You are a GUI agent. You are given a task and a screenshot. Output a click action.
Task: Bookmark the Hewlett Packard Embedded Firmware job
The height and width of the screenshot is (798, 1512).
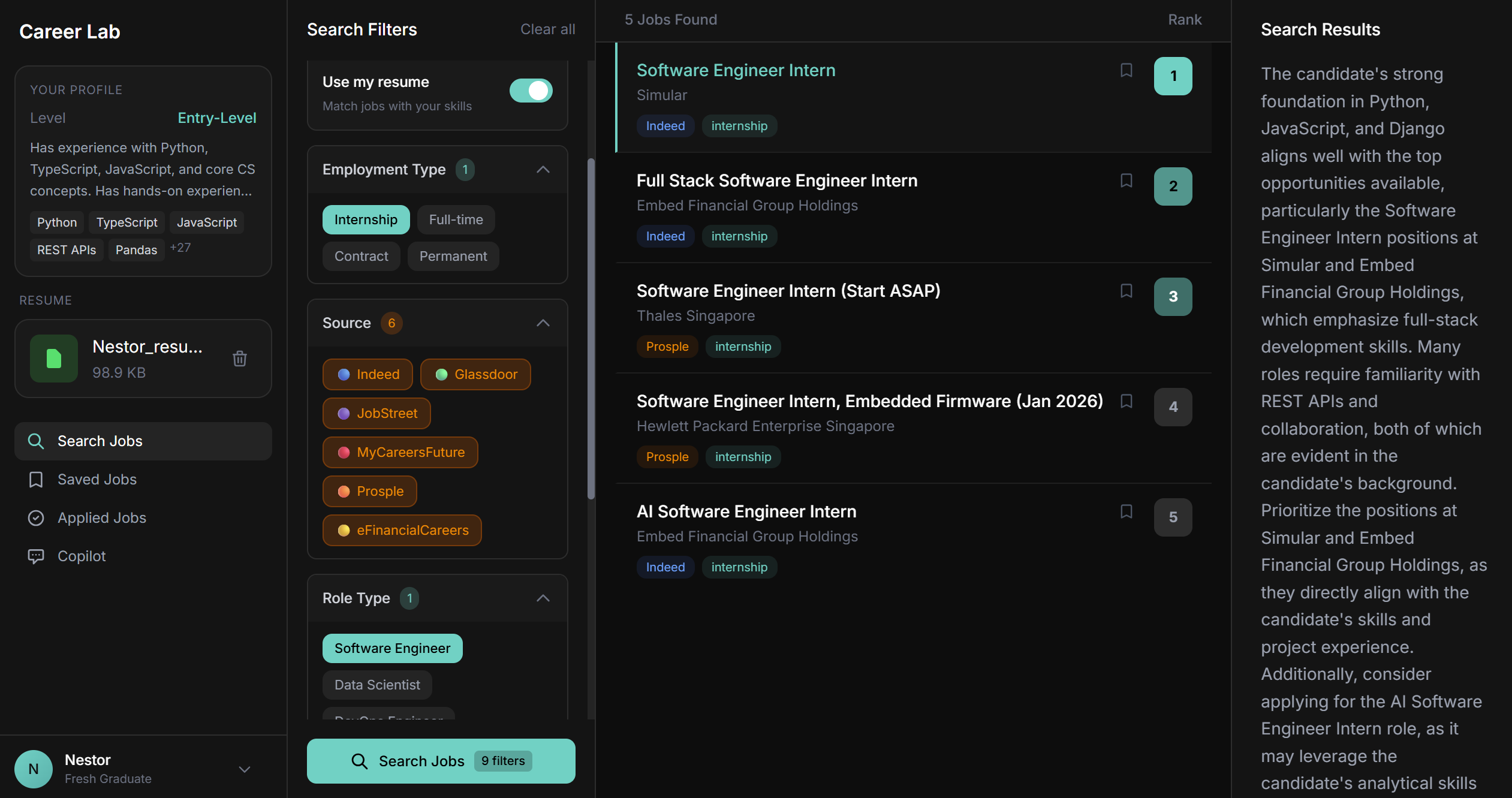(1126, 401)
